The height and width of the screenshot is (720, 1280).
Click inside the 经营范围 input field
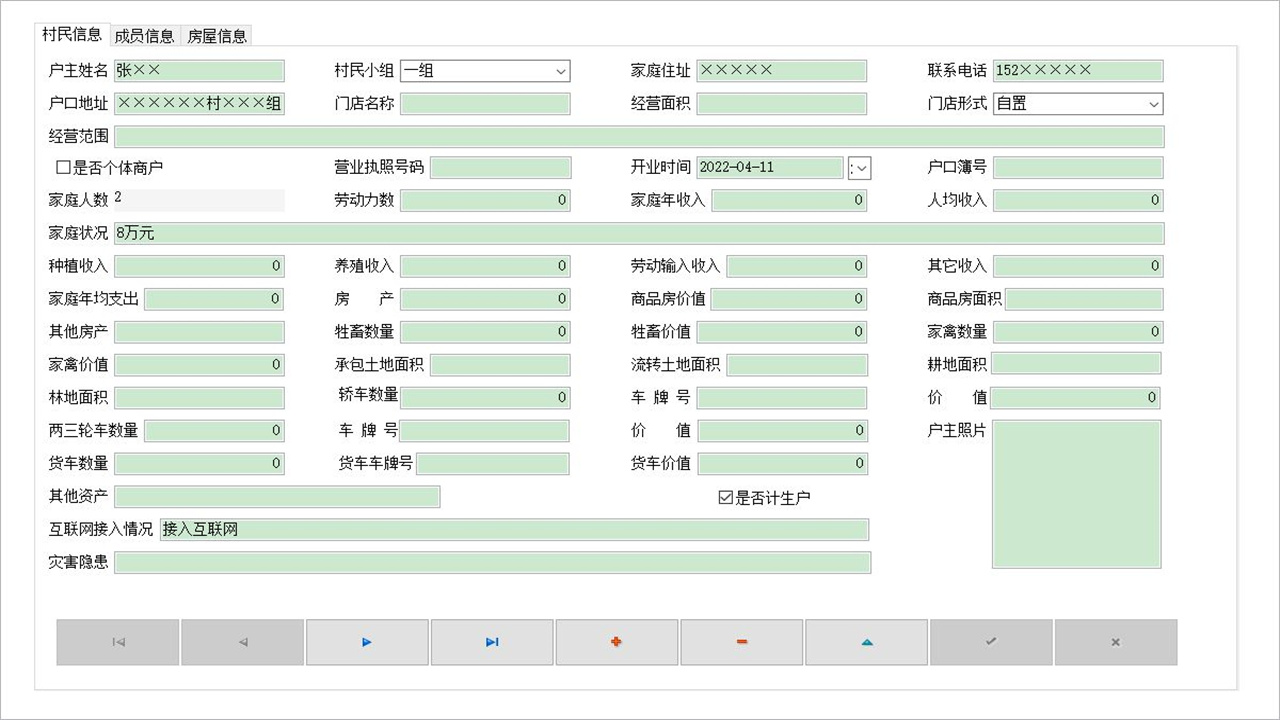[x=640, y=136]
